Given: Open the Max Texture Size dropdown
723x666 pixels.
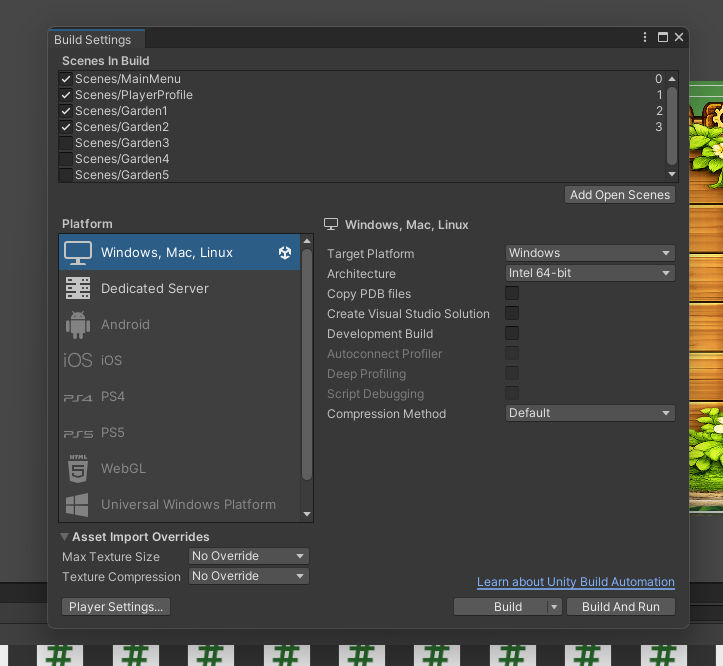Looking at the screenshot, I should 249,556.
